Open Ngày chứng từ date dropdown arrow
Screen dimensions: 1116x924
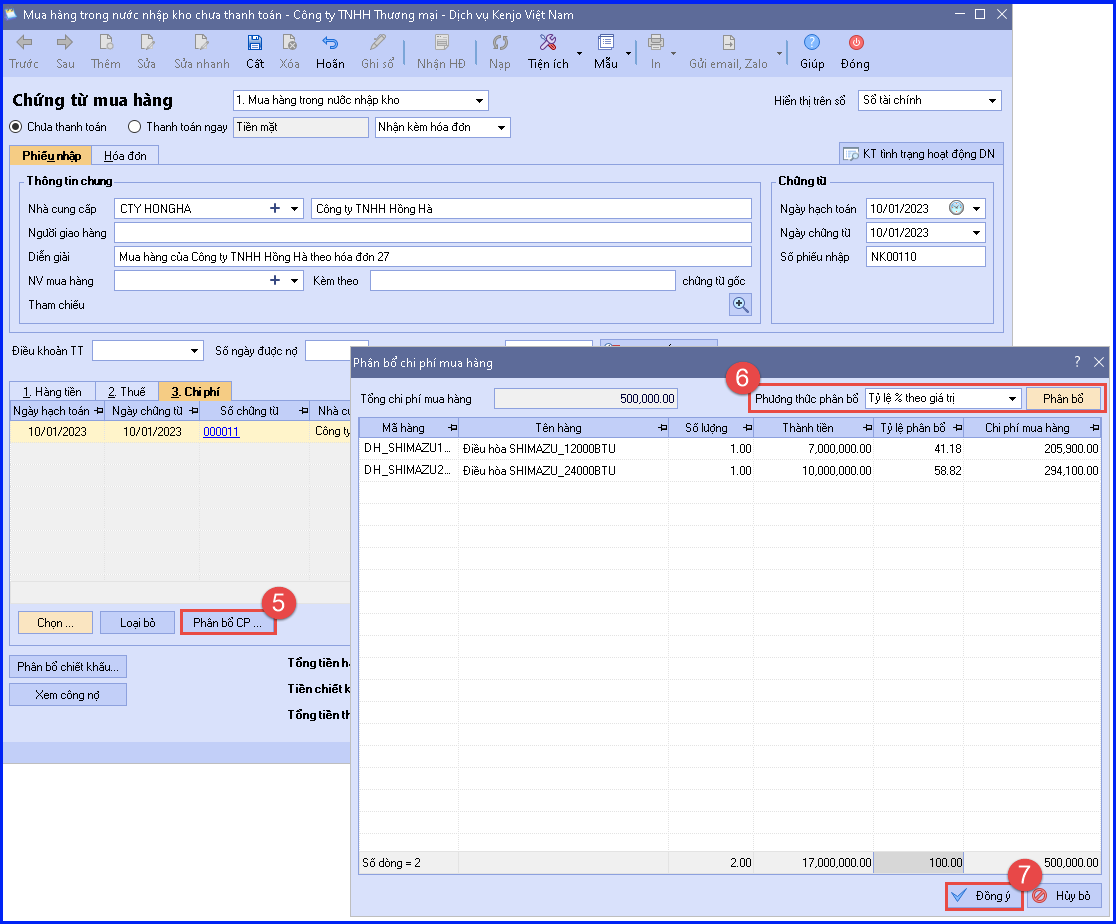[x=976, y=233]
